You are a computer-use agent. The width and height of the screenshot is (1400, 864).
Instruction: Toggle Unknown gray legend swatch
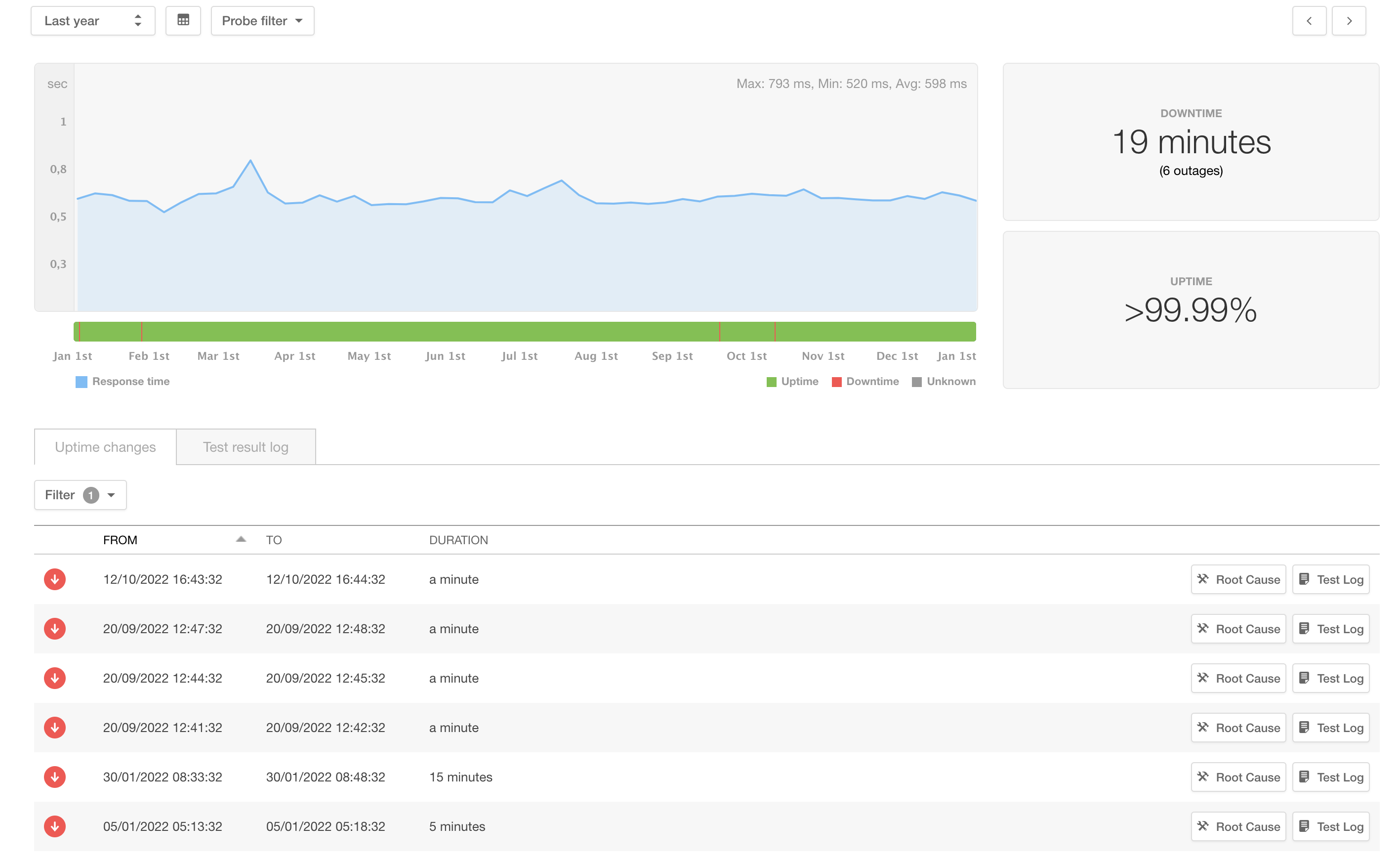(916, 382)
